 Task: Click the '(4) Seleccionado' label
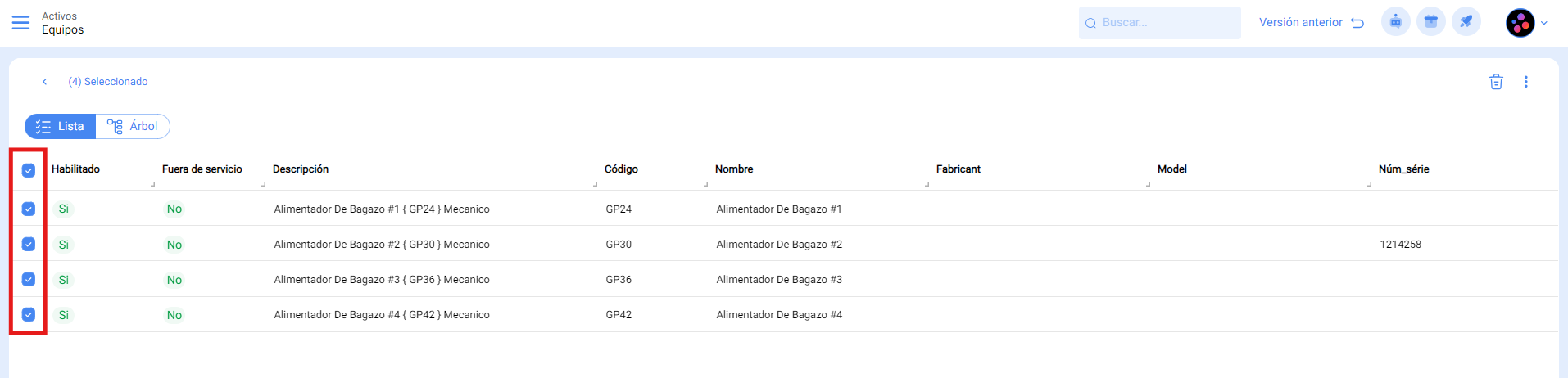108,82
